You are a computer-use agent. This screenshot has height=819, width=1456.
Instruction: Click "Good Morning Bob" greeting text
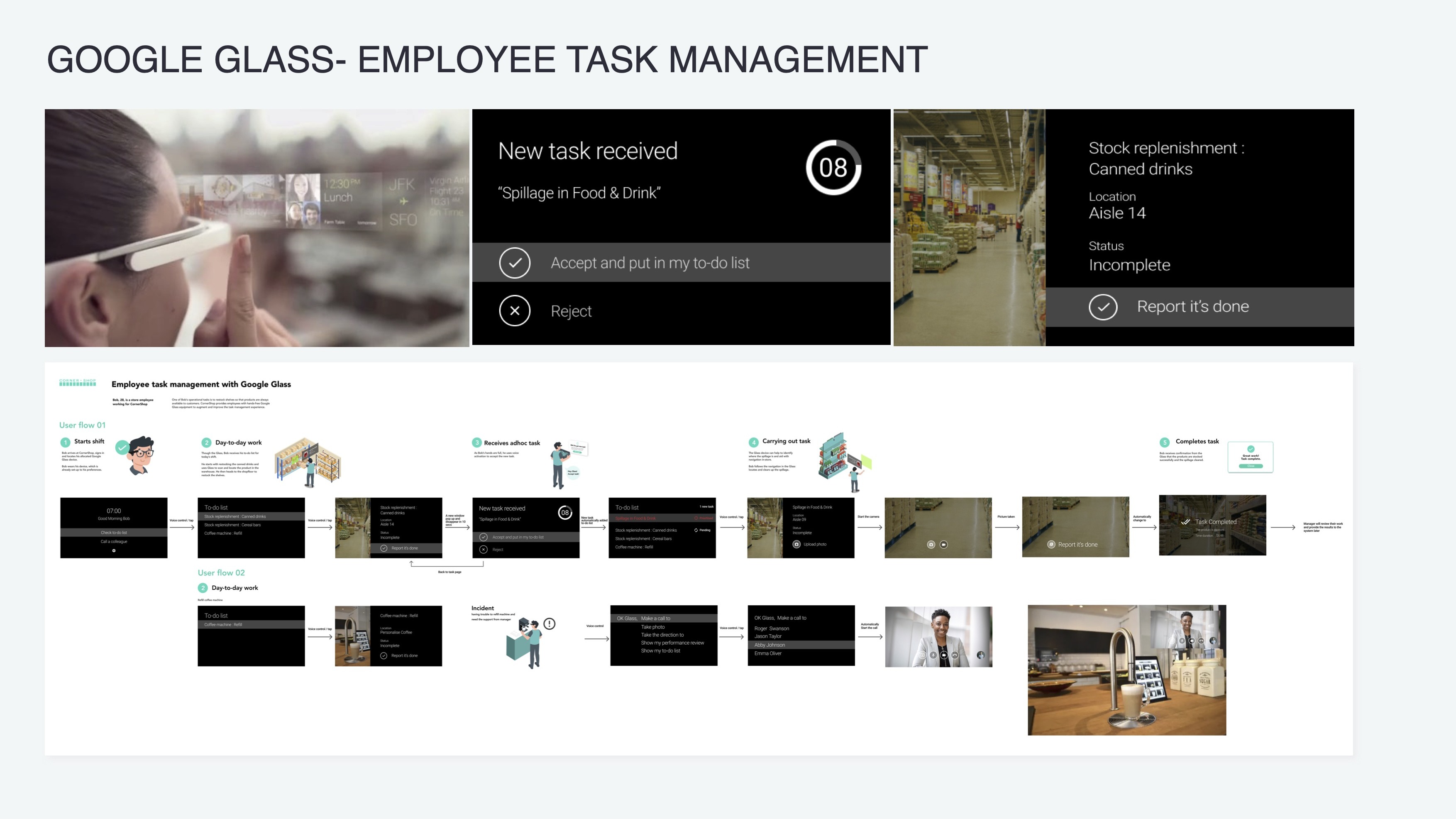[114, 518]
